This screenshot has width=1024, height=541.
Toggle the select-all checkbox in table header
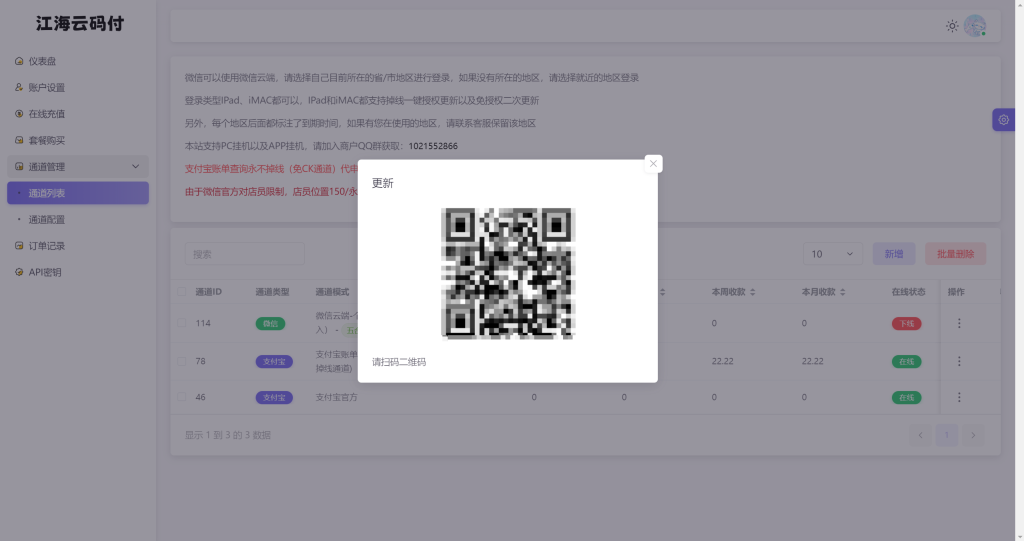(x=182, y=292)
